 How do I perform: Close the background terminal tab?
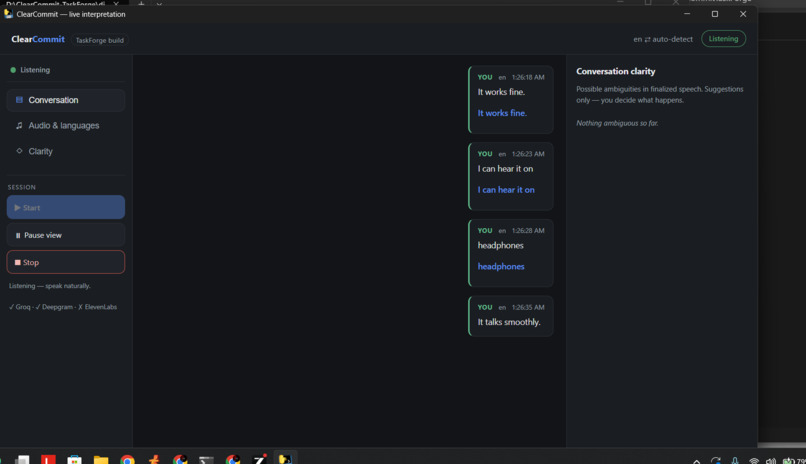(116, 3)
